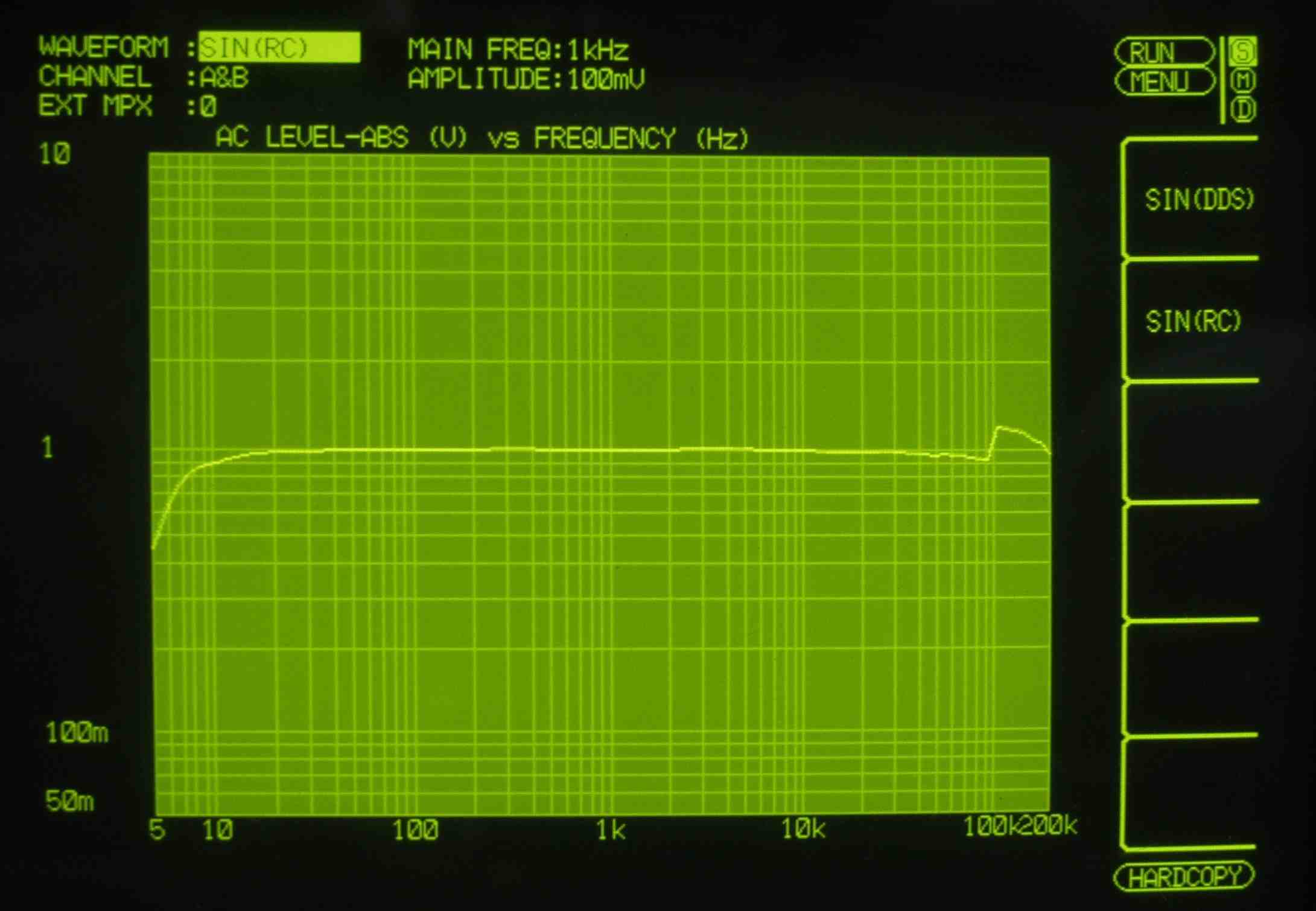
Task: Select the D indicator icon
Action: (1242, 110)
